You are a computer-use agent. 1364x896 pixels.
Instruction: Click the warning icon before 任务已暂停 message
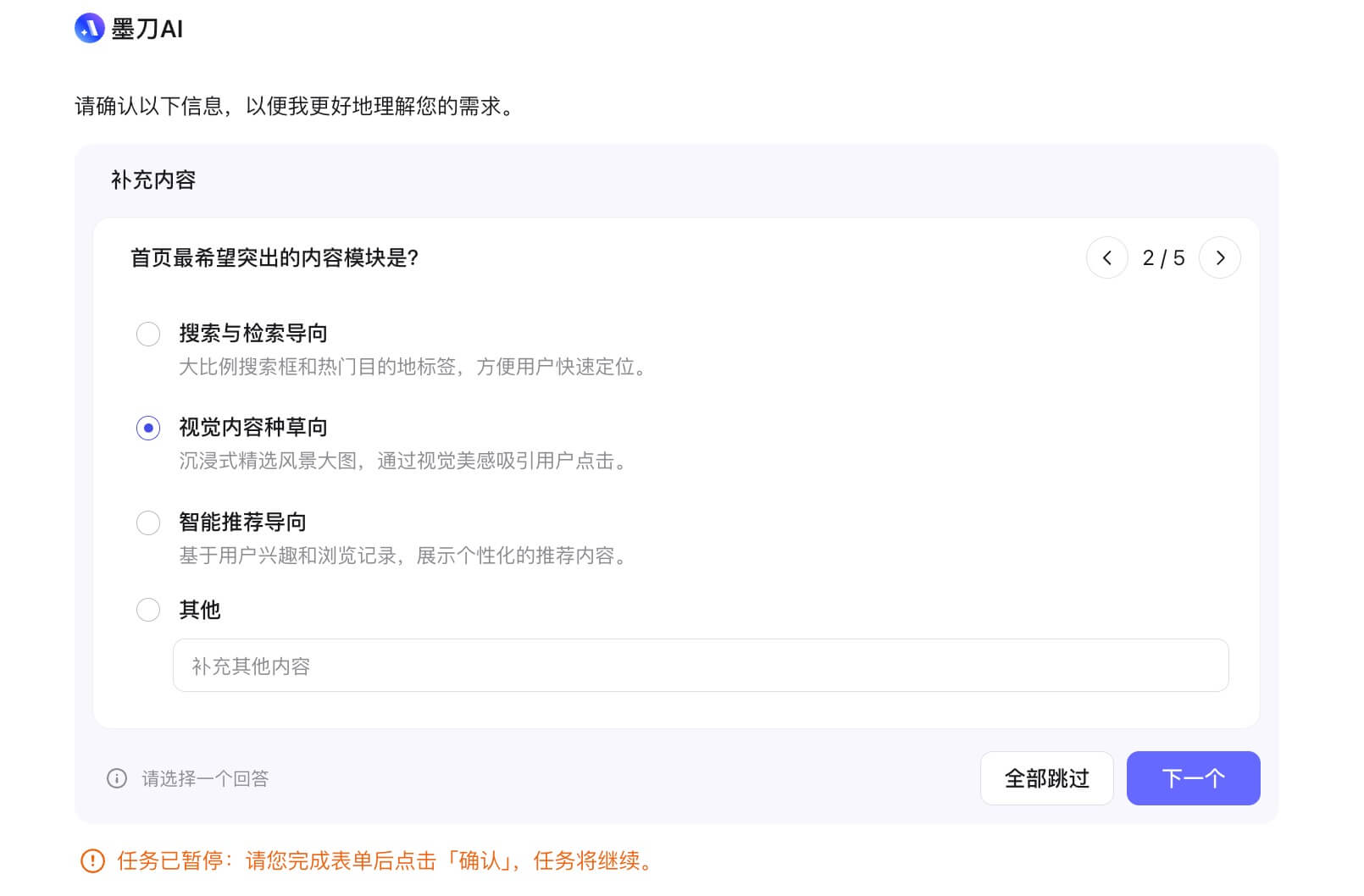pyautogui.click(x=93, y=861)
